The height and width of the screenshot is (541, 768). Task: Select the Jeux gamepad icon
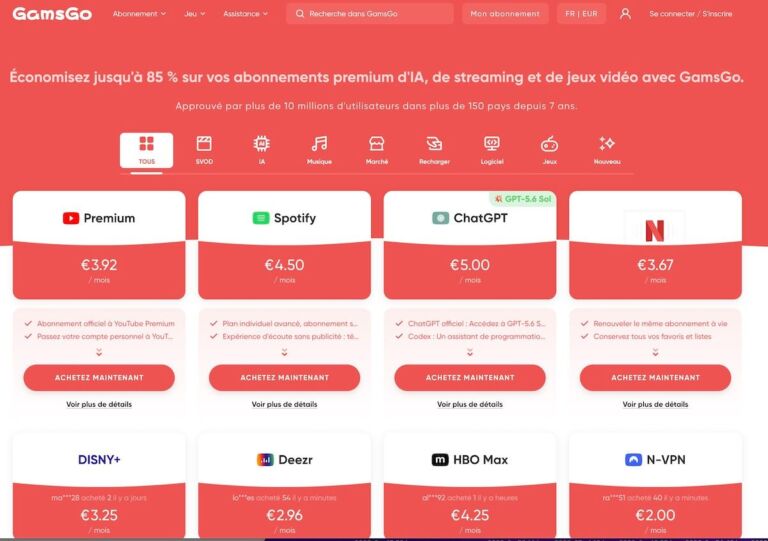[x=549, y=144]
